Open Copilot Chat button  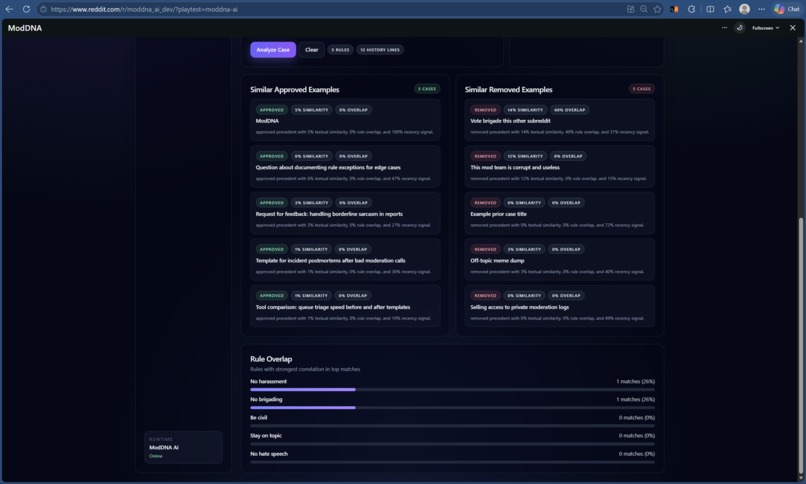787,9
